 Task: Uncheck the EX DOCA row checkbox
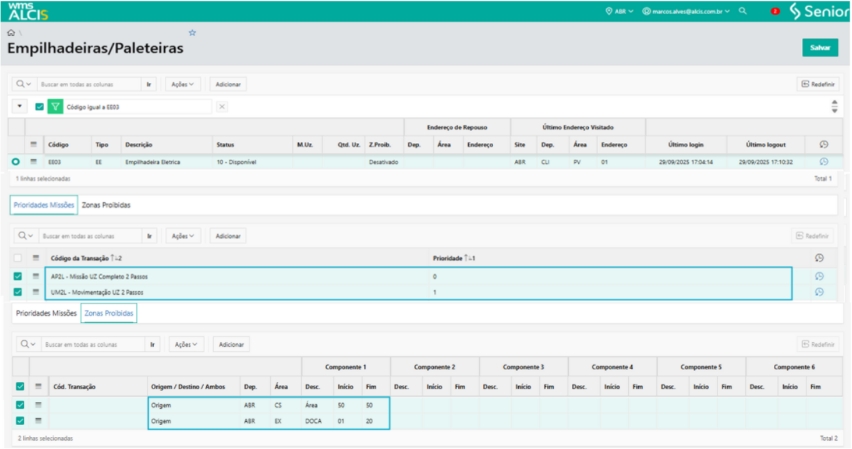click(x=20, y=421)
